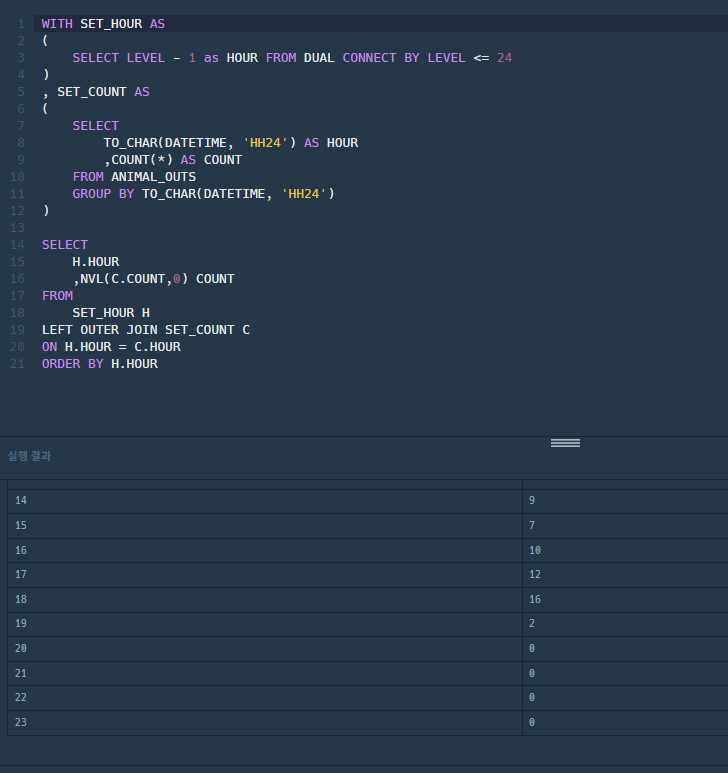Select hour cell 20 in results table

click(265, 649)
